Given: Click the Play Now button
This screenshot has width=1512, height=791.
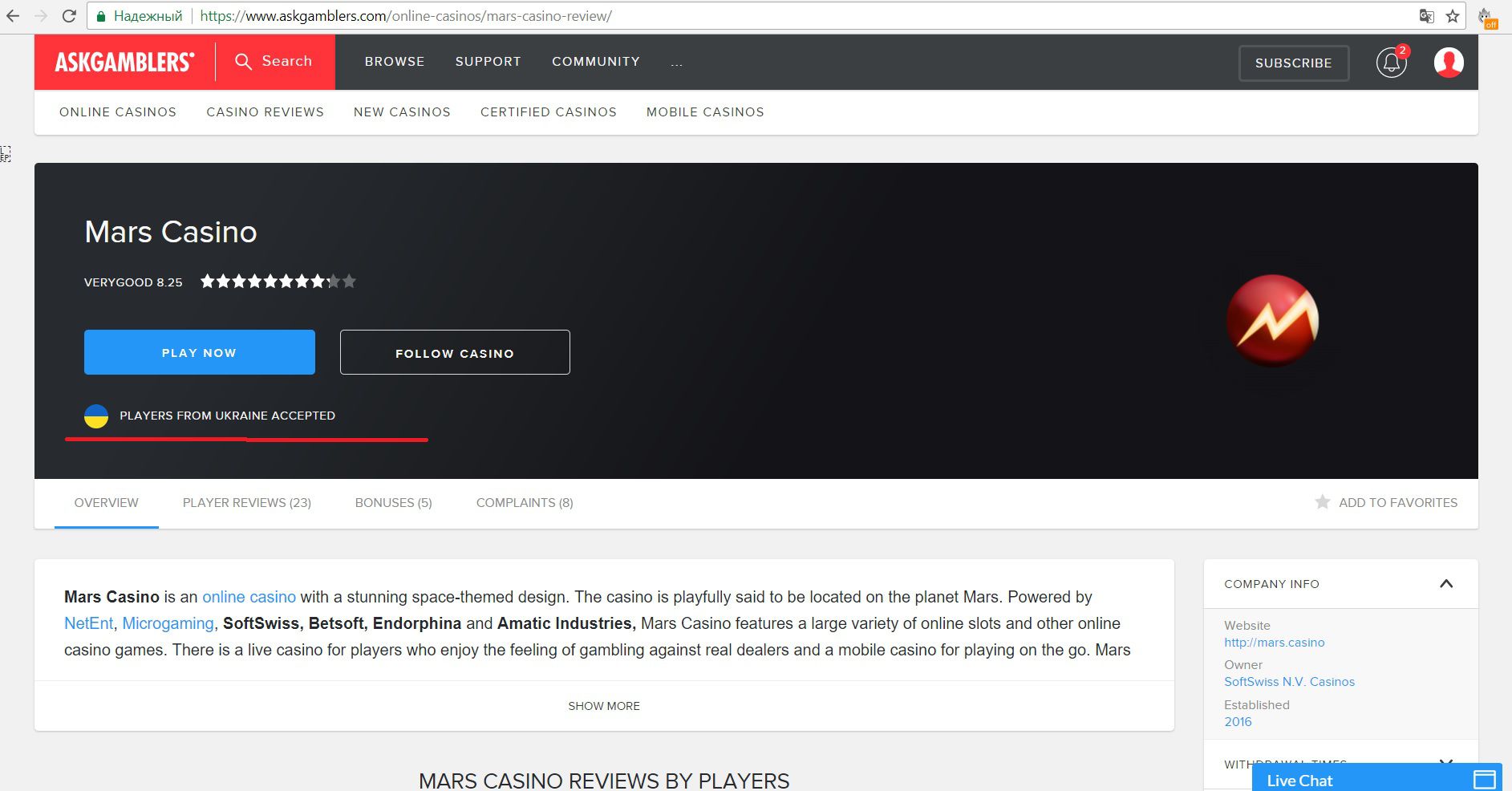Looking at the screenshot, I should pos(200,352).
